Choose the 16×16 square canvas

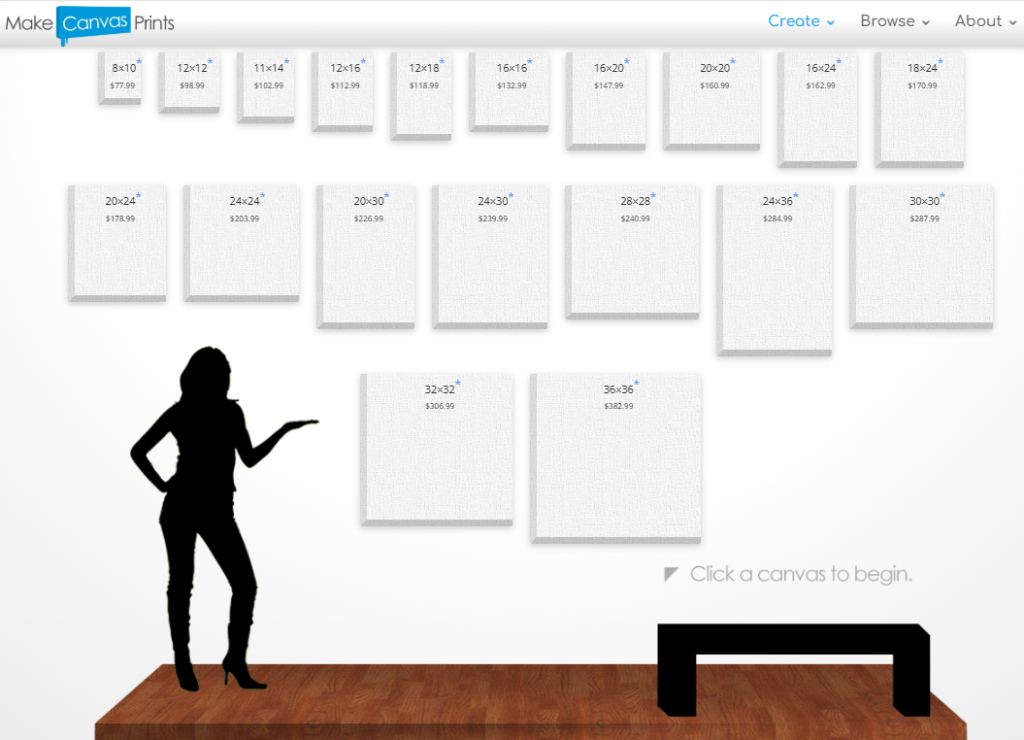pos(510,90)
